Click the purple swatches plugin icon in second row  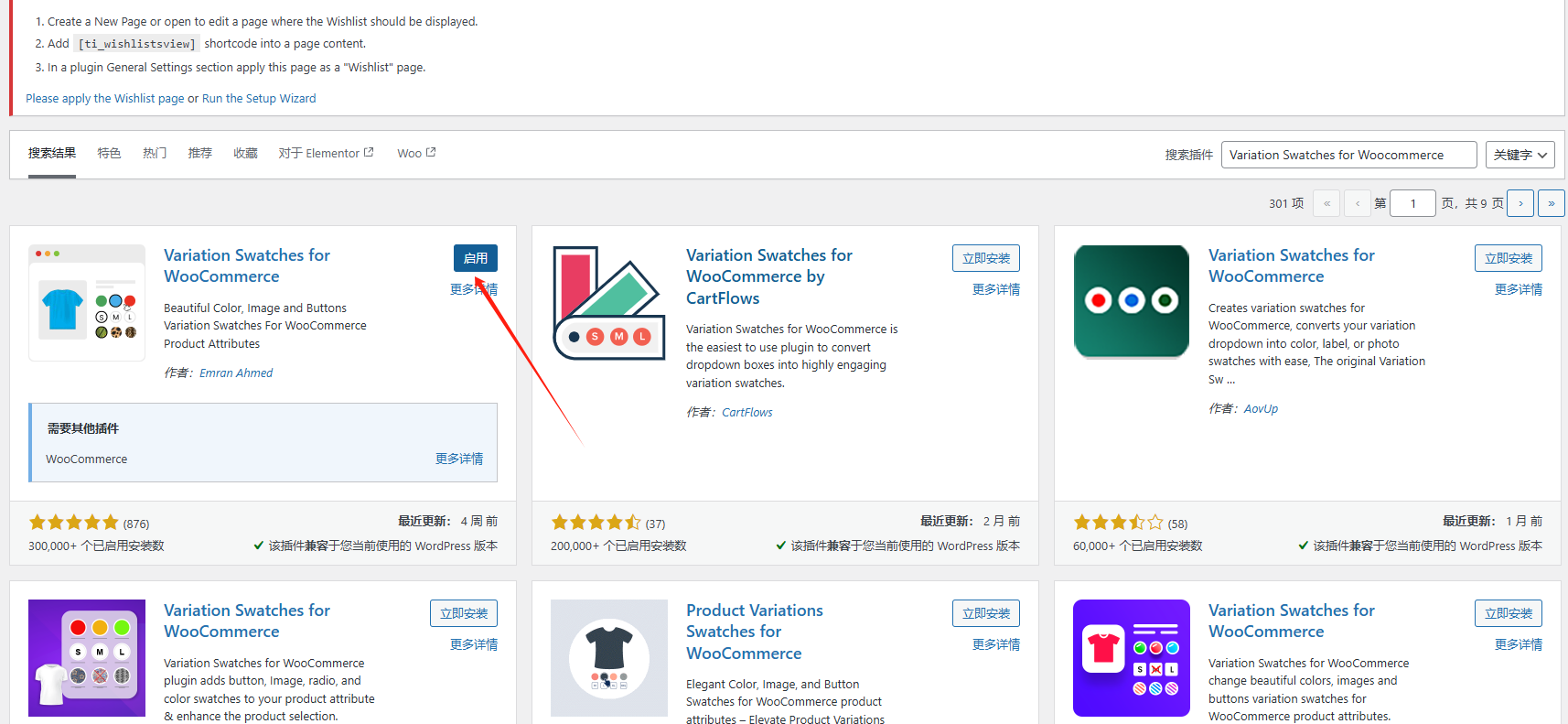[x=87, y=658]
